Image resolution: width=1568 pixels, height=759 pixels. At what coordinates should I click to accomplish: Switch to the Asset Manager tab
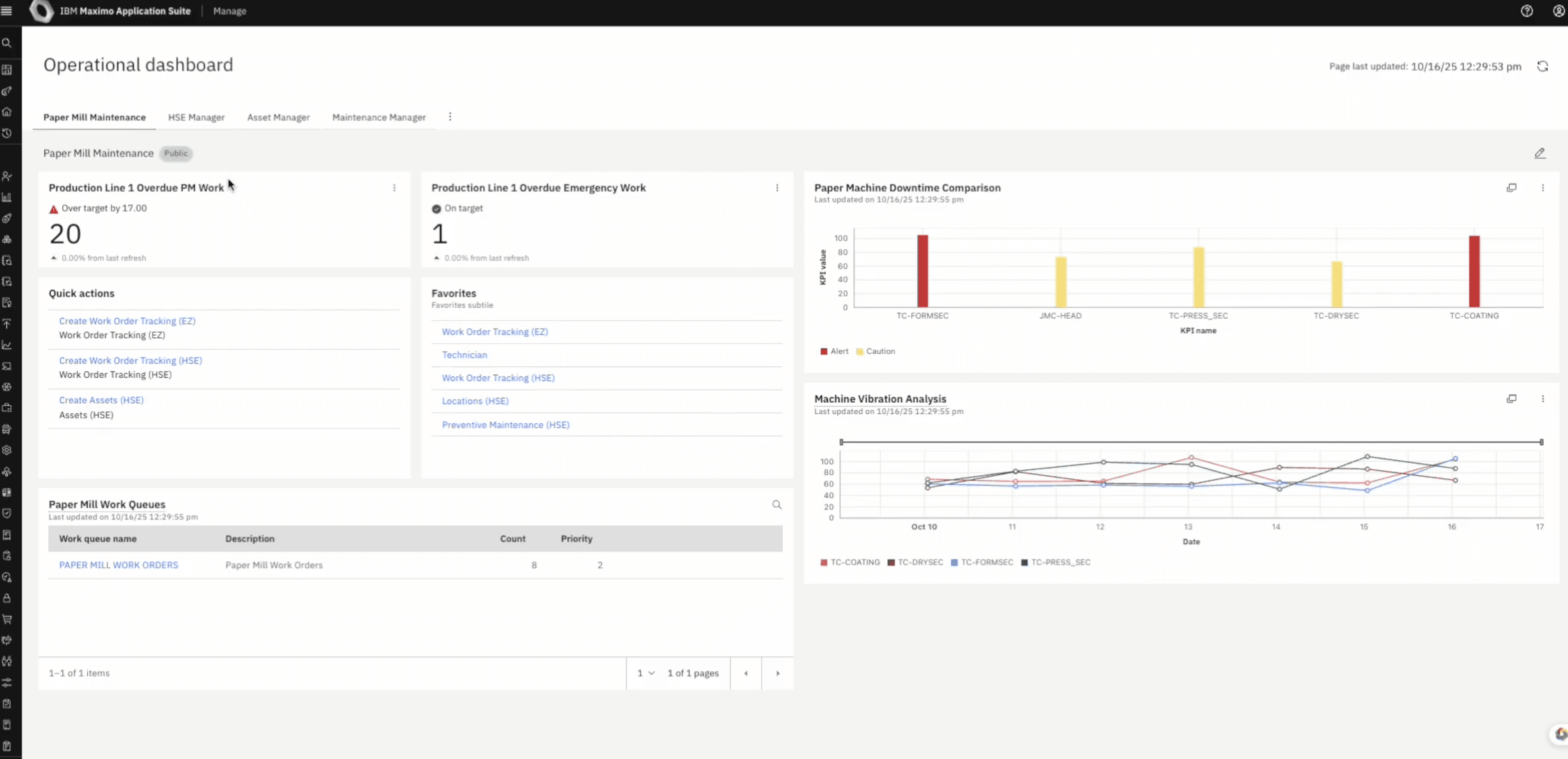pyautogui.click(x=278, y=117)
